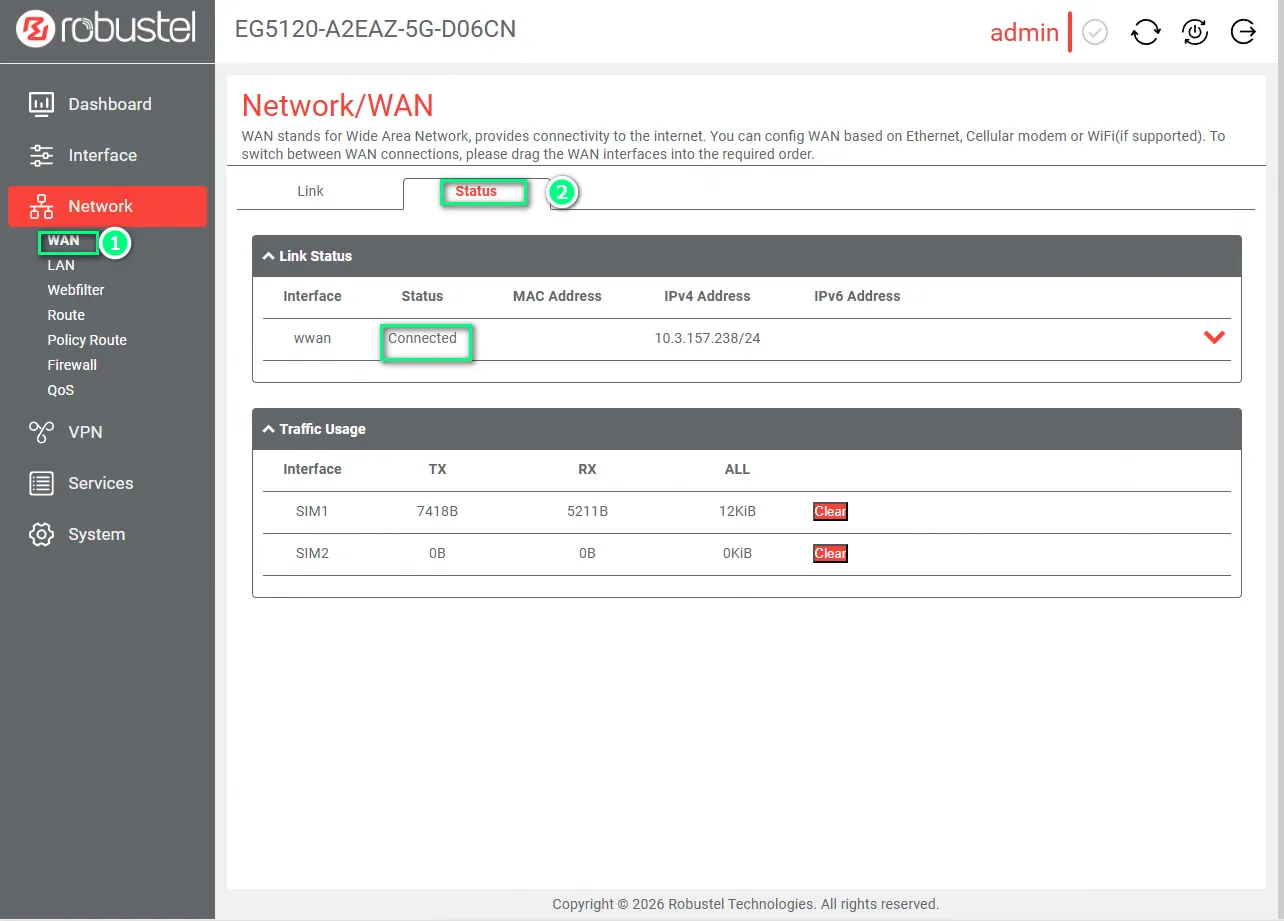
Task: Open Dashboard from the sidebar
Action: [108, 104]
